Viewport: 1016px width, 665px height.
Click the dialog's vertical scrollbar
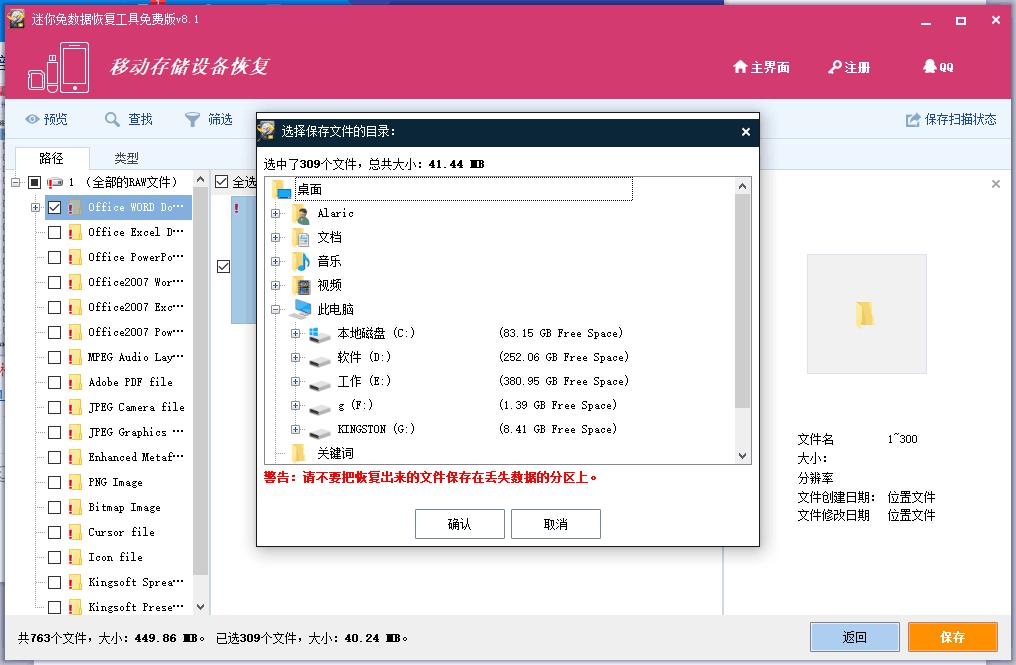coord(742,300)
